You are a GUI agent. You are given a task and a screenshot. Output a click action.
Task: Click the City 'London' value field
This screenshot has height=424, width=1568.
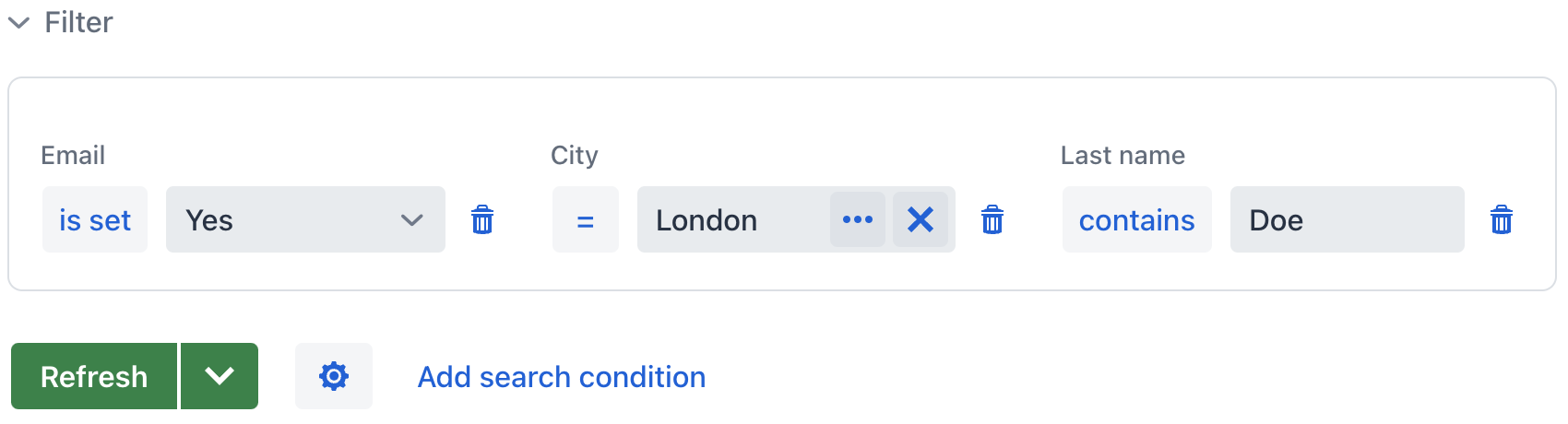tap(729, 220)
